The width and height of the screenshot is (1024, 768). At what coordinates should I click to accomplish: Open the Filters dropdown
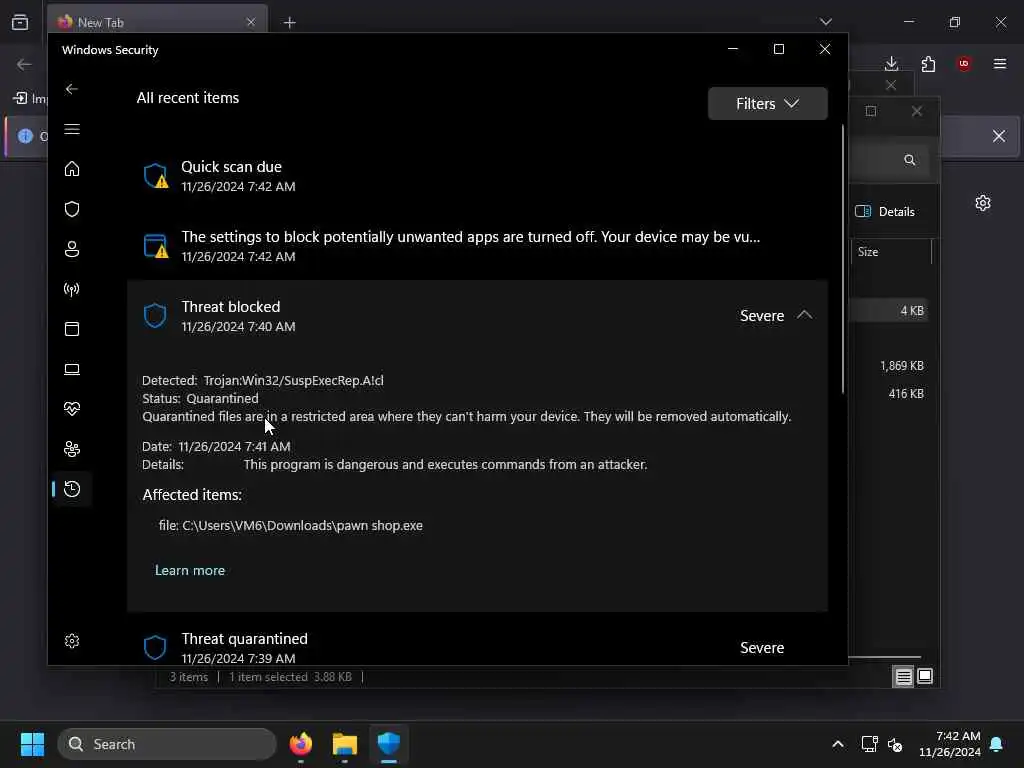pos(767,103)
